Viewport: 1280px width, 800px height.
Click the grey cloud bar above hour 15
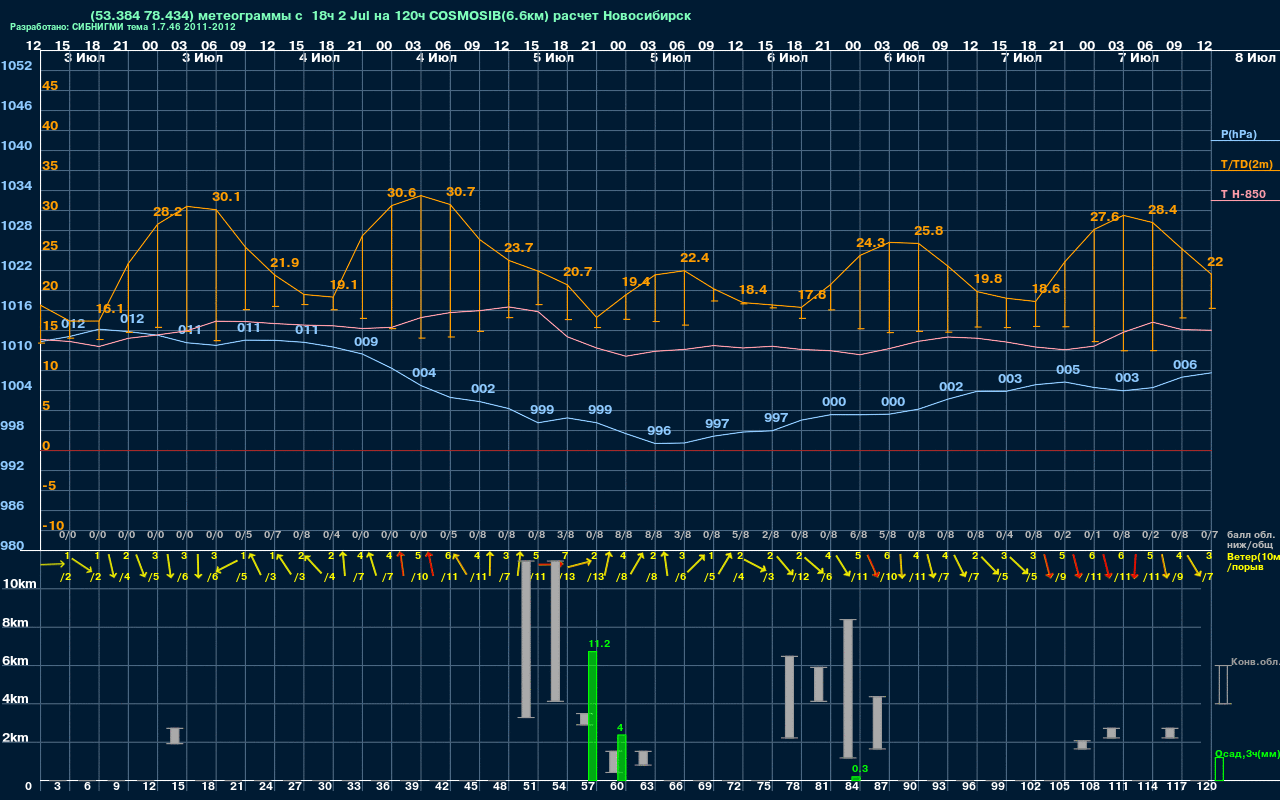coord(175,736)
